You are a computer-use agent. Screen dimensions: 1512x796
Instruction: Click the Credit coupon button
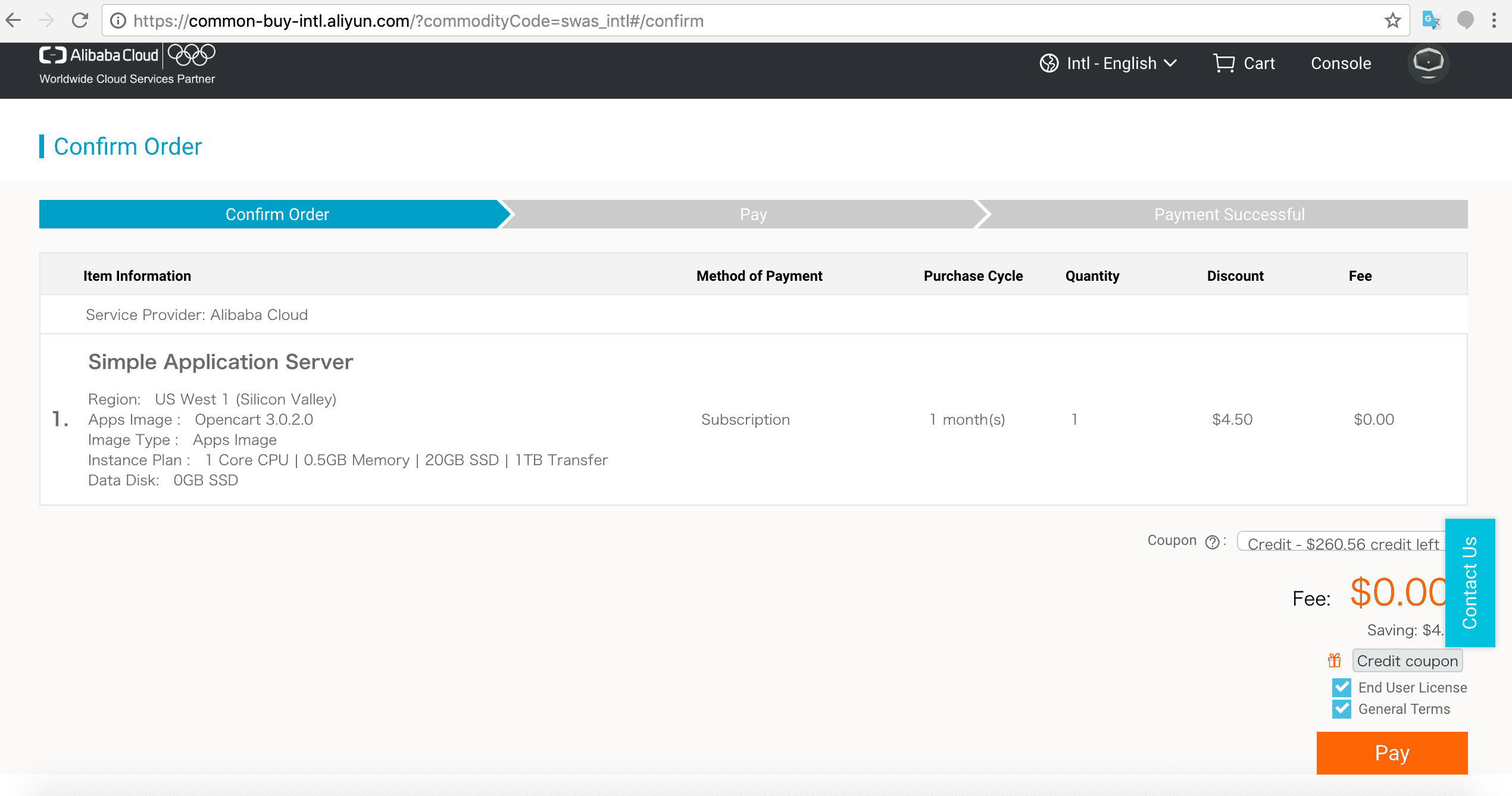click(x=1407, y=661)
